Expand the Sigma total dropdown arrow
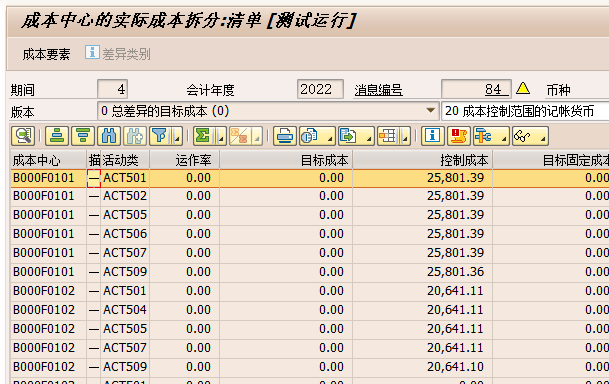This screenshot has height=384, width=609. [x=221, y=137]
